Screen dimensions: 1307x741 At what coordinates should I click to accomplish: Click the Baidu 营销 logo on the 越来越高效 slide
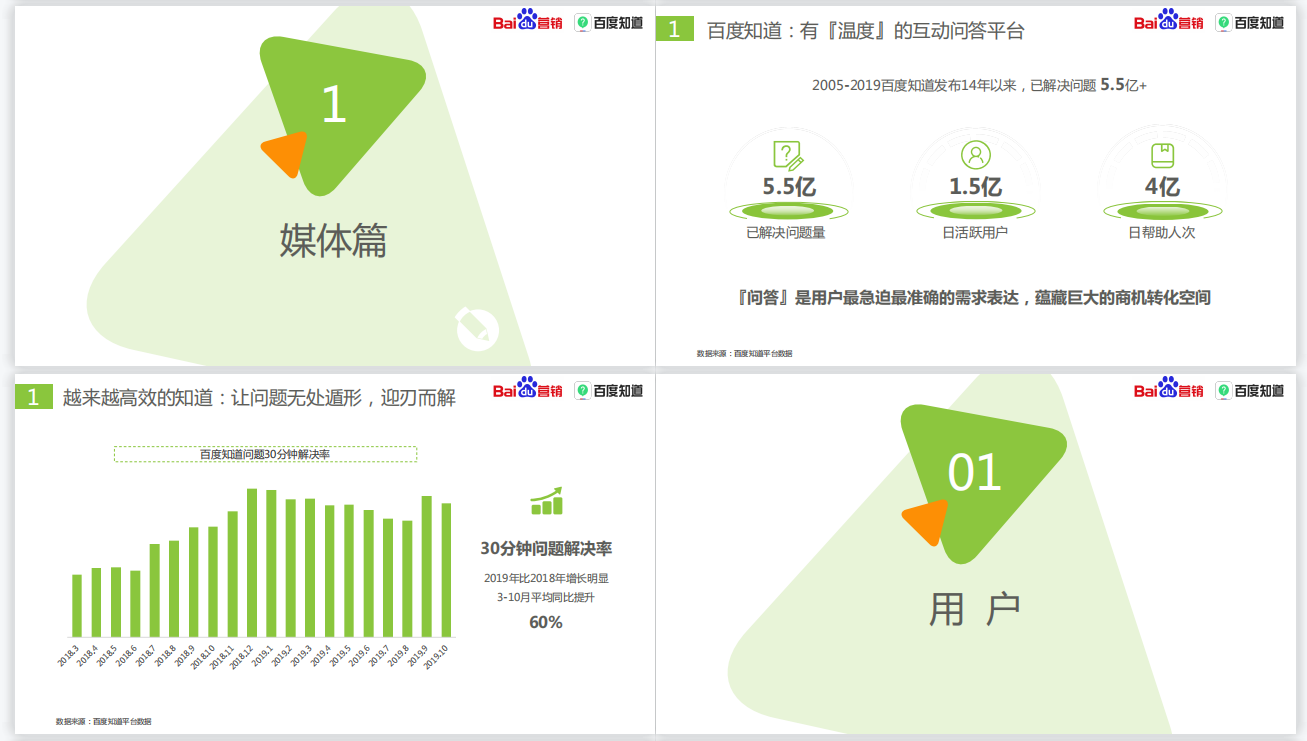(527, 388)
